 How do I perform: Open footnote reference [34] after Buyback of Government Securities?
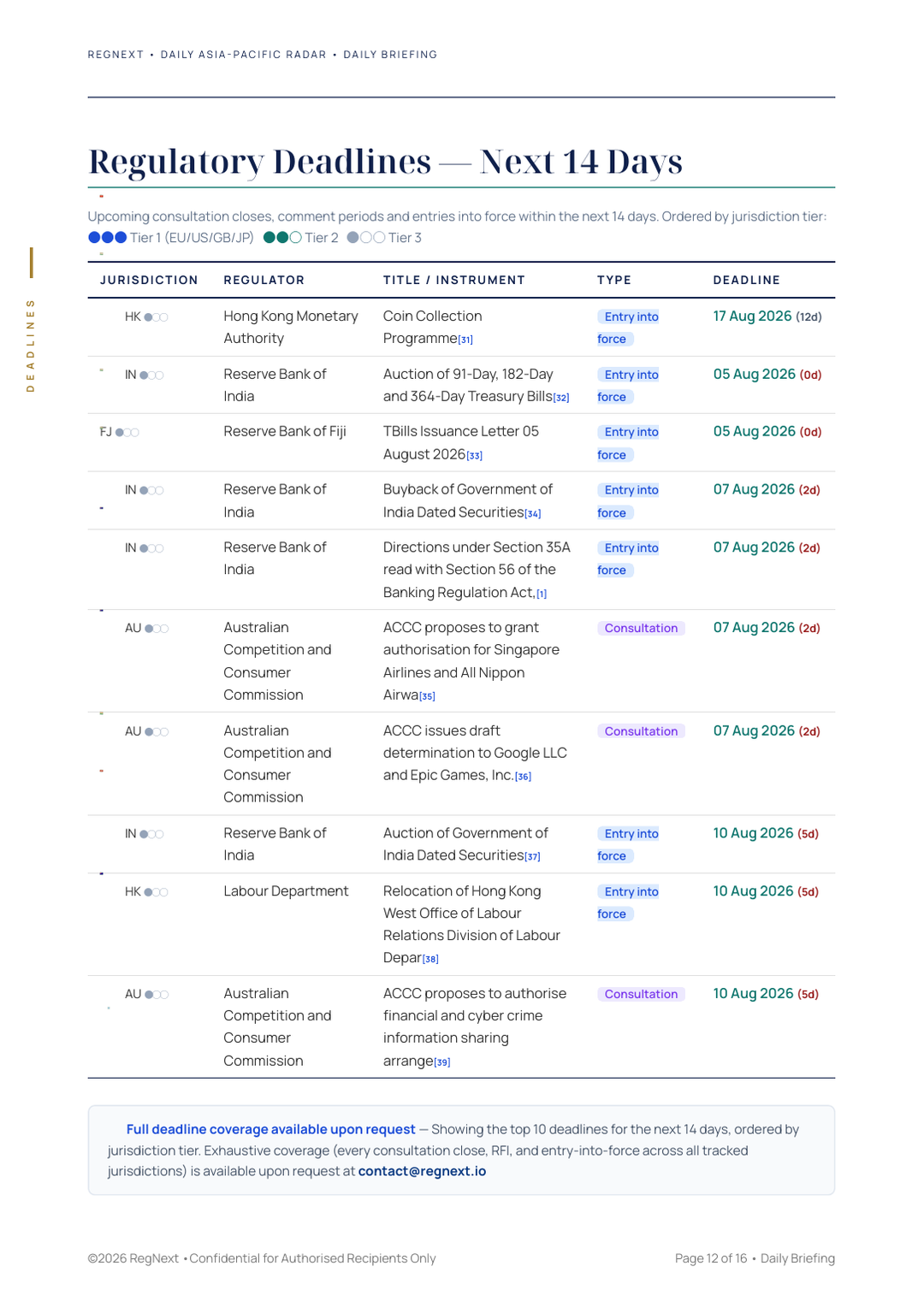533,514
